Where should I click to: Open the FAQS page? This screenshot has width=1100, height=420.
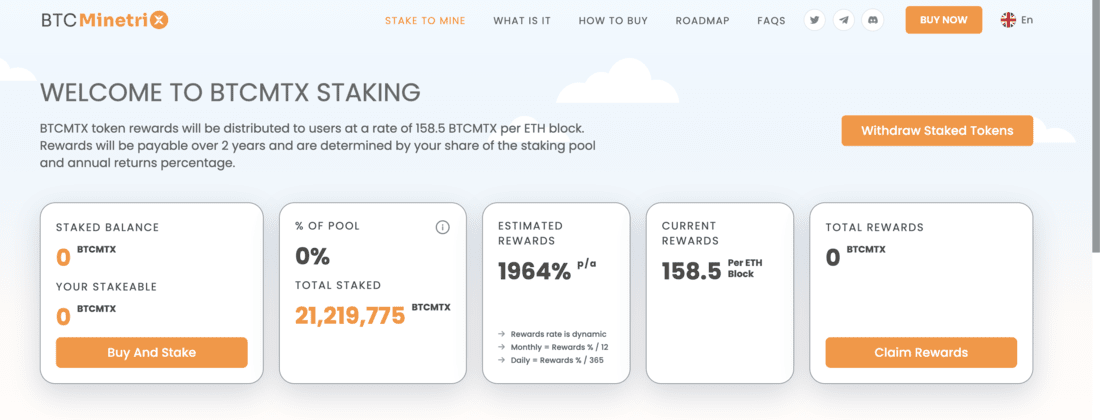tap(771, 20)
